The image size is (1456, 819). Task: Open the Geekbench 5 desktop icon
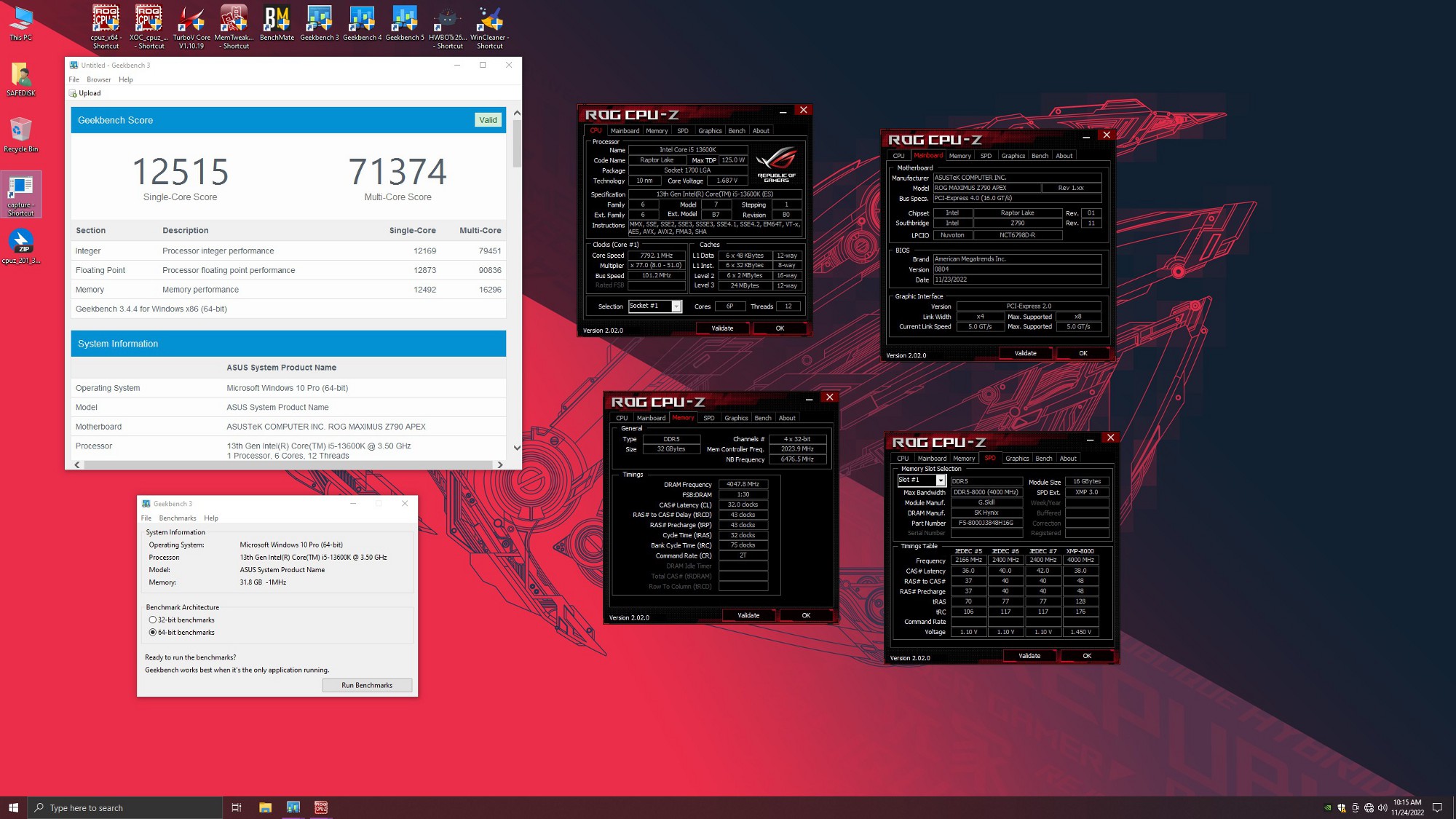(405, 23)
